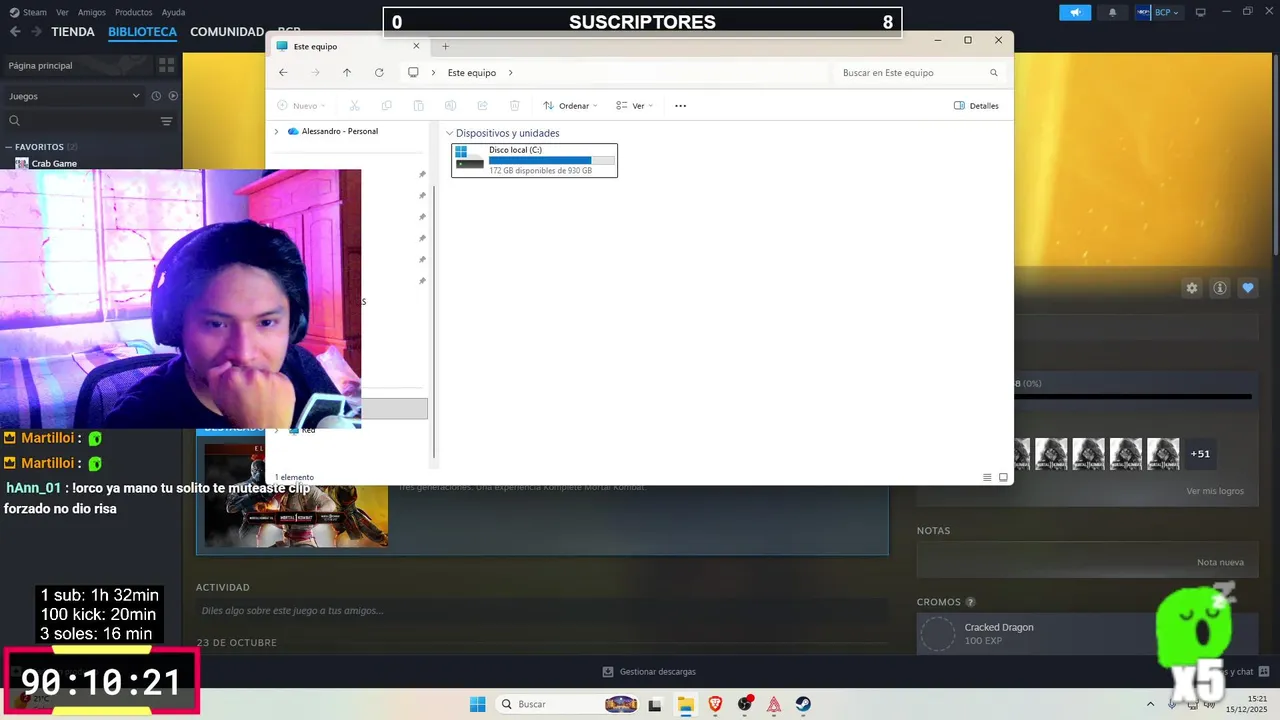Image resolution: width=1280 pixels, height=720 pixels.
Task: Click the search magnifier in File Explorer
Action: click(x=994, y=73)
